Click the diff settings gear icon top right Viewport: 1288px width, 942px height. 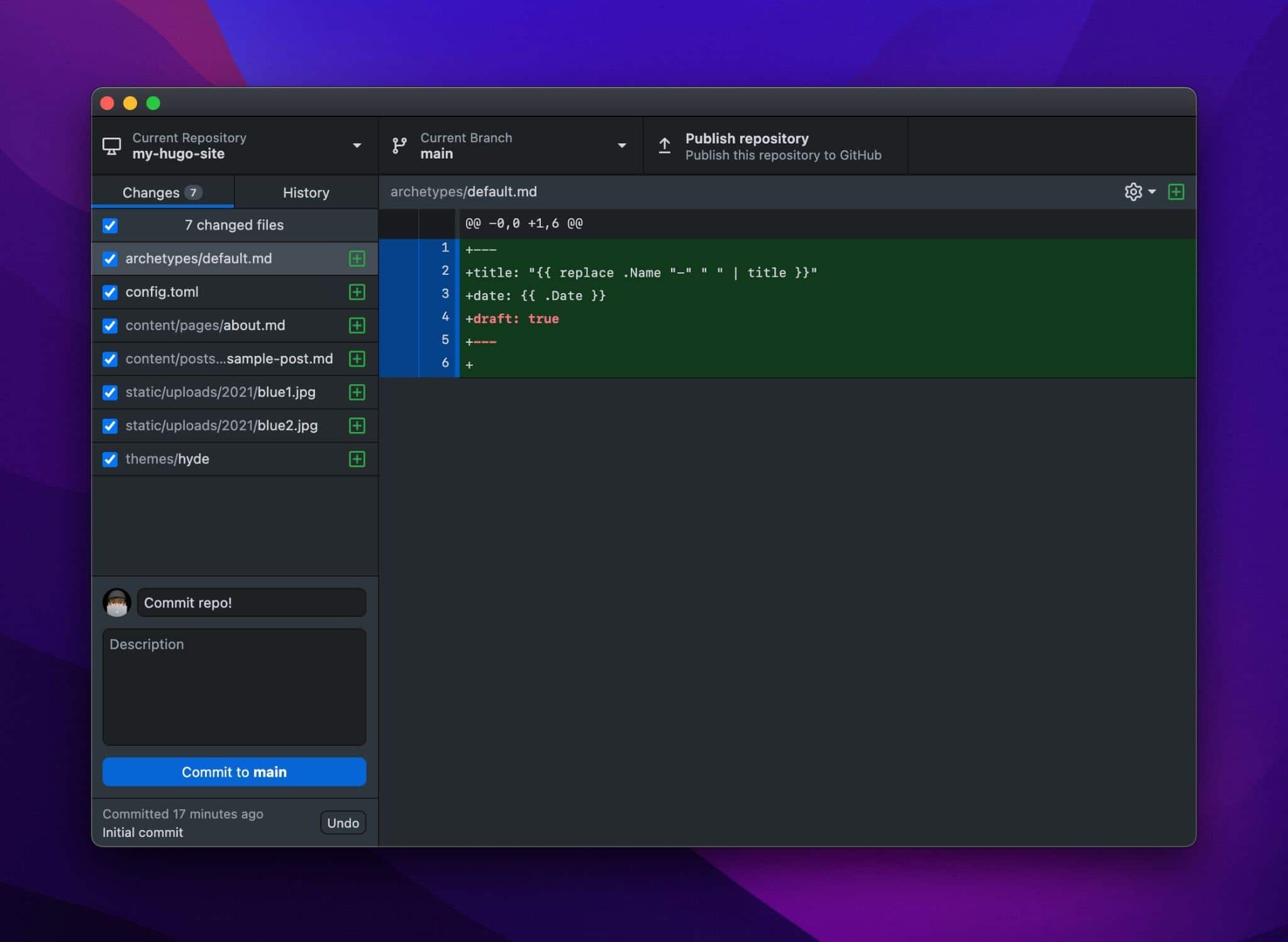tap(1134, 191)
